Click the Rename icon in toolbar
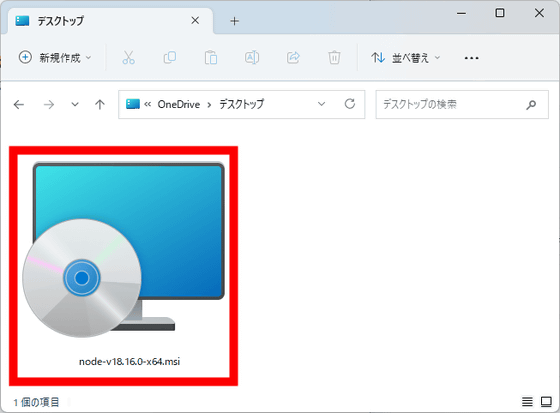Viewport: 560px width, 413px height. (252, 58)
